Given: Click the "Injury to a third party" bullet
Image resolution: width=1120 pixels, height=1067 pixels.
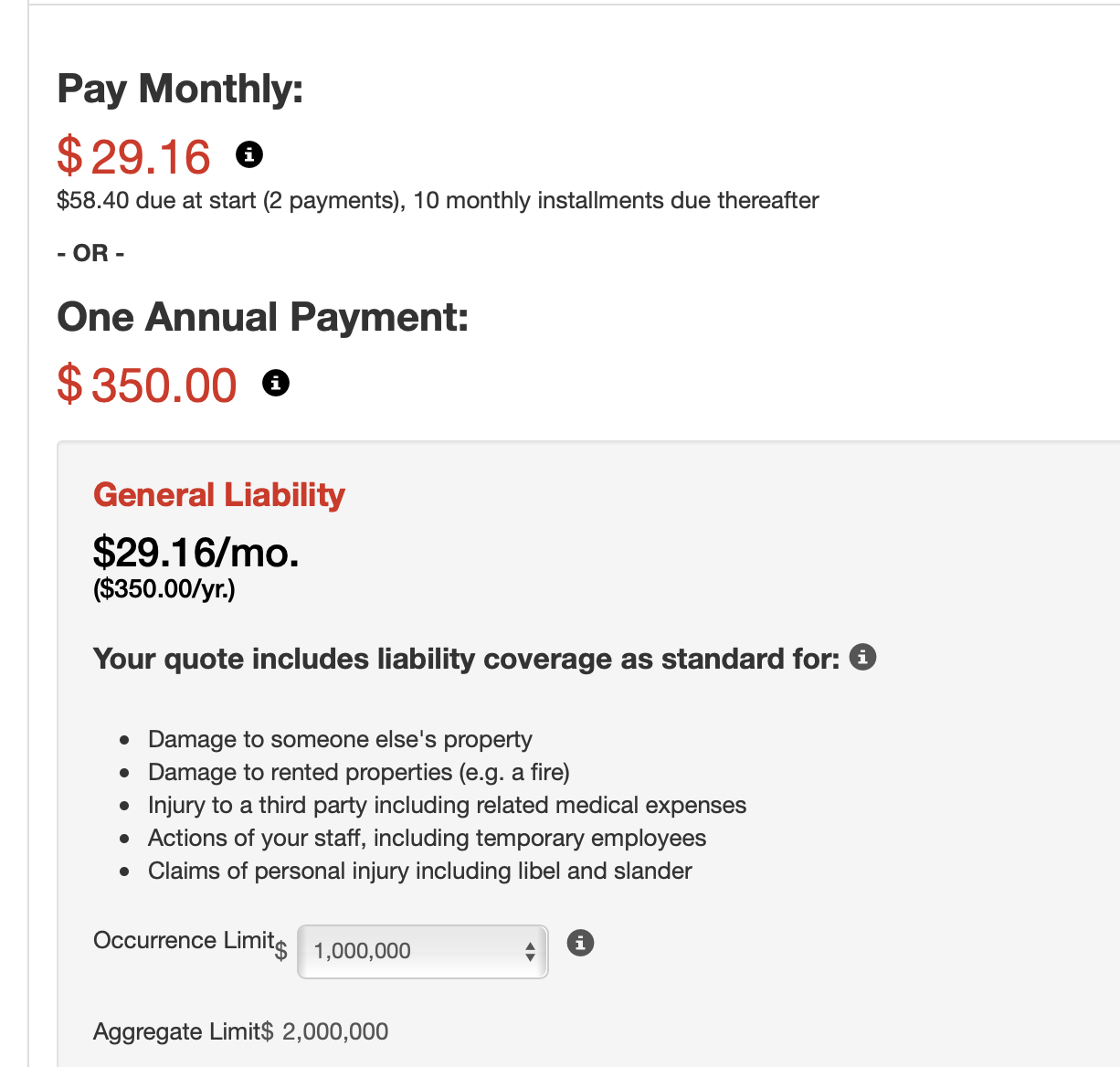Looking at the screenshot, I should pyautogui.click(x=447, y=805).
